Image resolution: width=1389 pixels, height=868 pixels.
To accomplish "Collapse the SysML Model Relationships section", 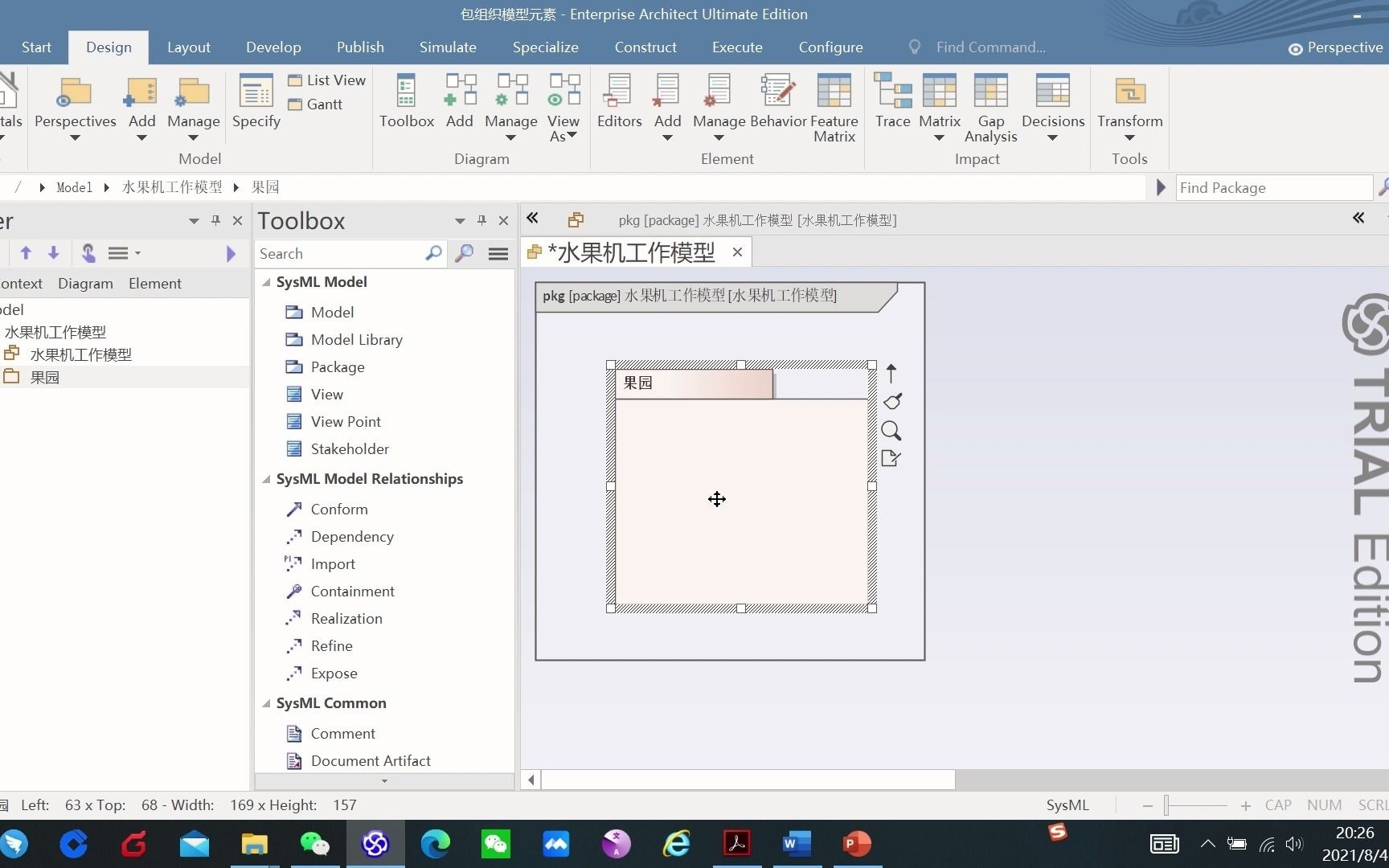I will pos(266,478).
